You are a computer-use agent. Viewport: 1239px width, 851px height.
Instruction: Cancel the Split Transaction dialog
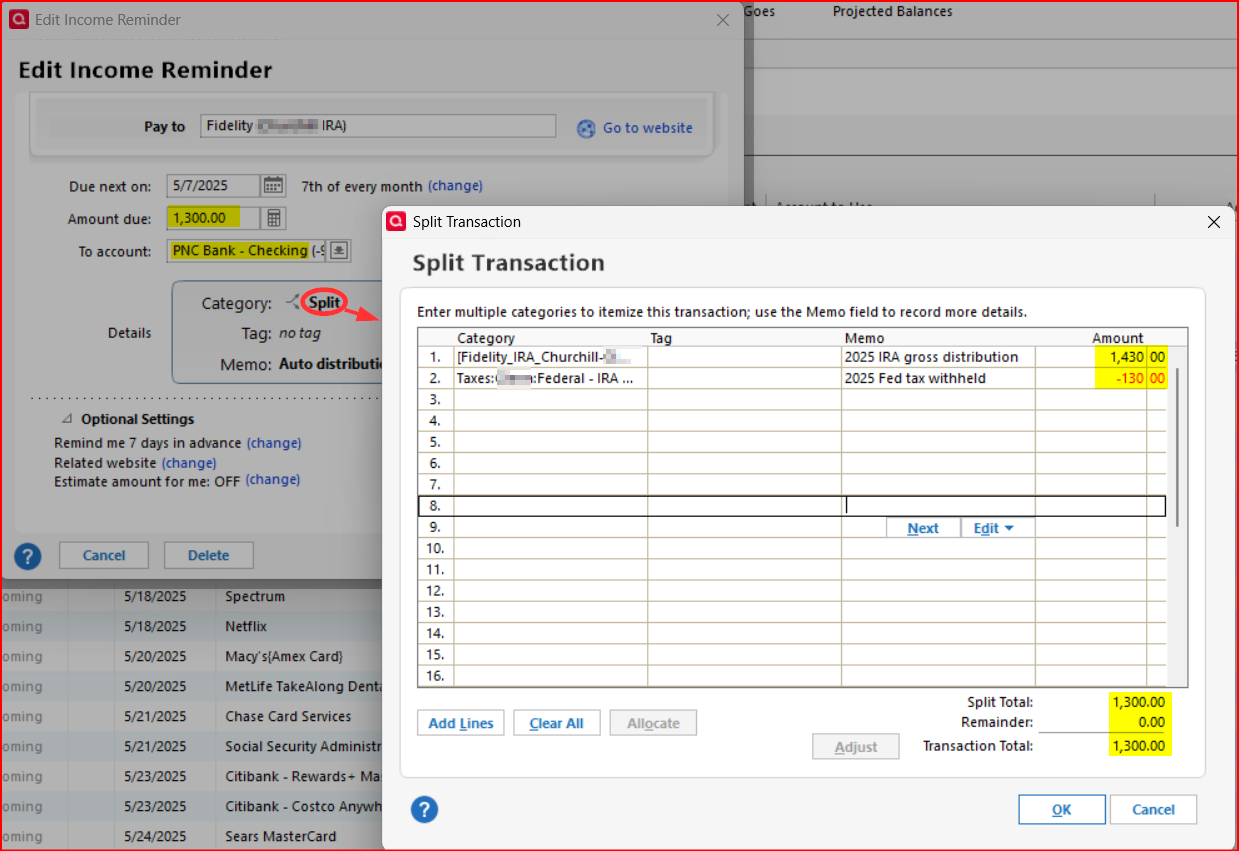pyautogui.click(x=1153, y=810)
